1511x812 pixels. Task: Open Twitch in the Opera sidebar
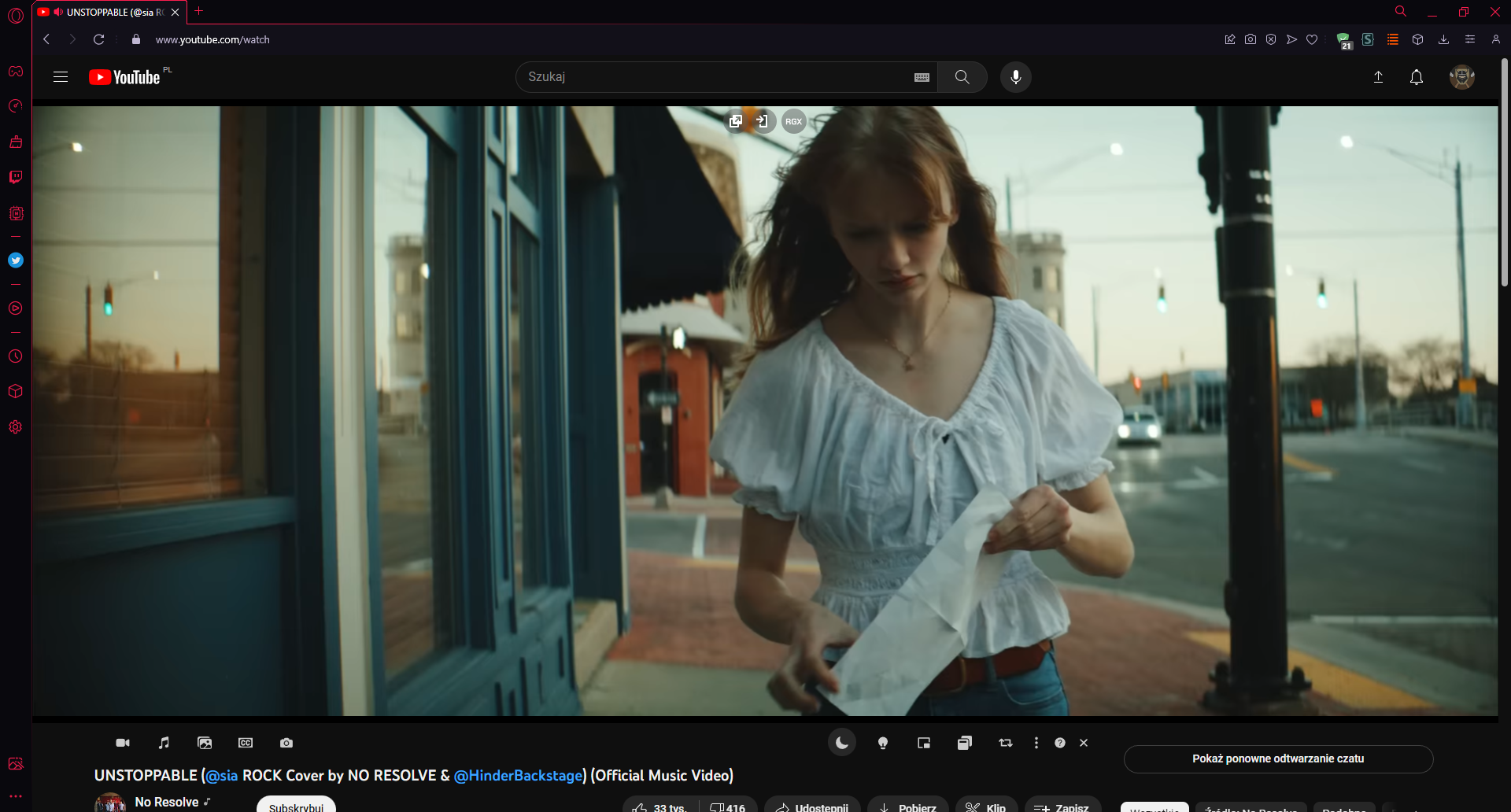[16, 177]
